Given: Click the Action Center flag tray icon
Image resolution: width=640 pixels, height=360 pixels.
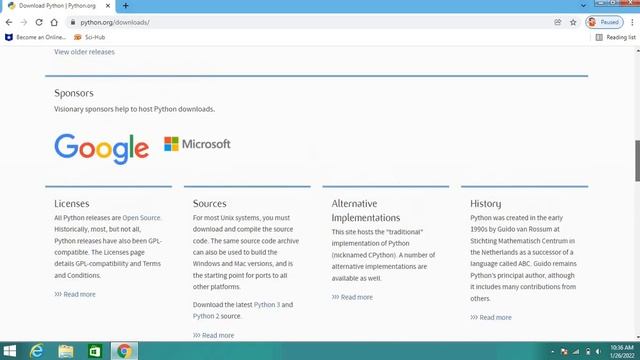Looking at the screenshot, I should (564, 351).
